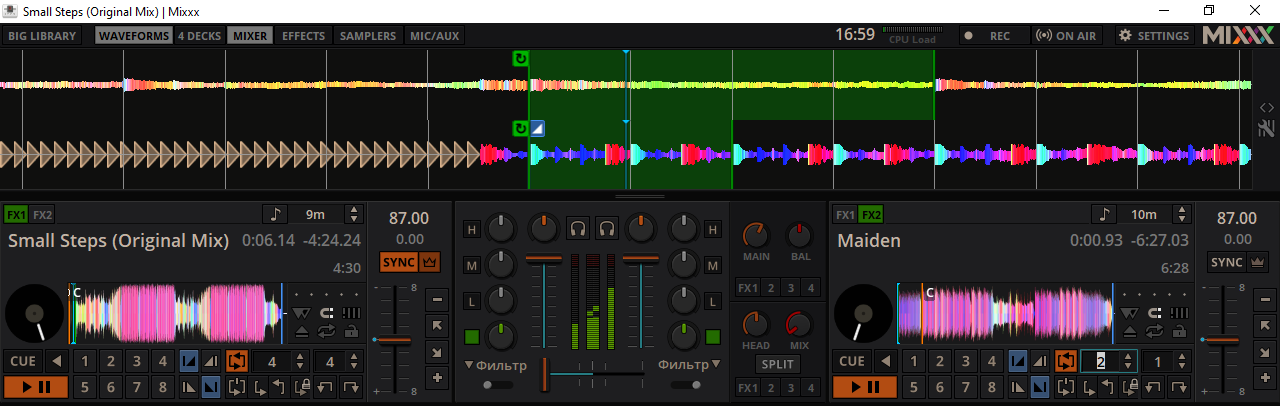Screen dimensions: 1280x406
Task: Eject track from Small Steps deck
Action: 302,332
